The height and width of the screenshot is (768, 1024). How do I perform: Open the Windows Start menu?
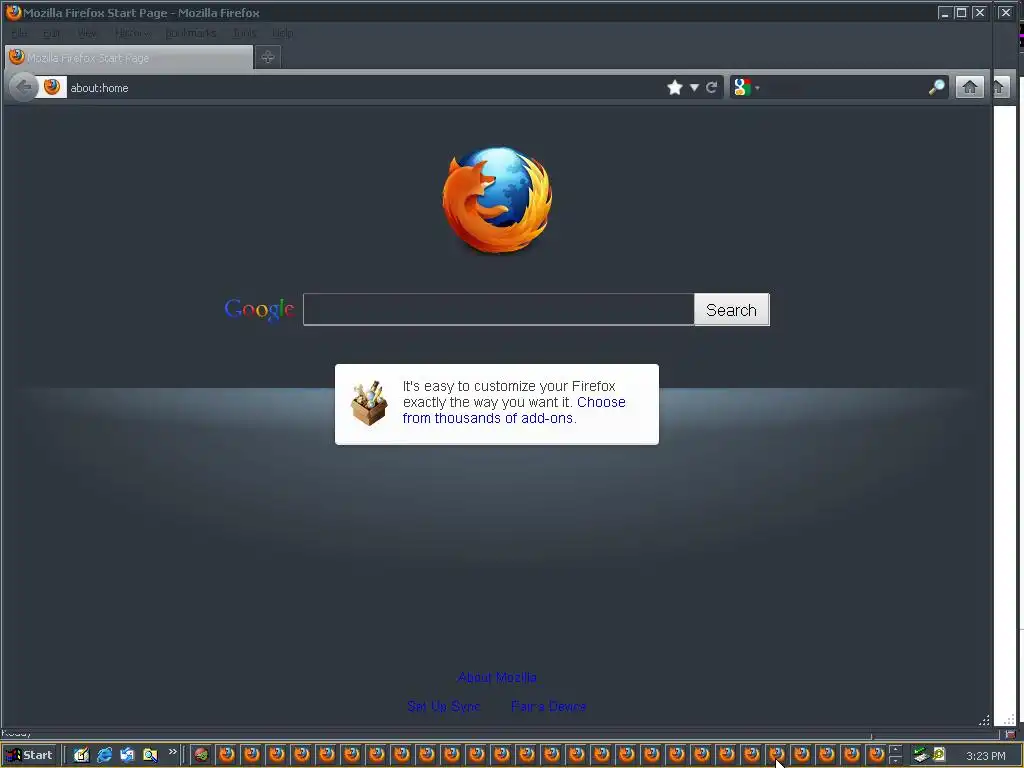(x=30, y=755)
